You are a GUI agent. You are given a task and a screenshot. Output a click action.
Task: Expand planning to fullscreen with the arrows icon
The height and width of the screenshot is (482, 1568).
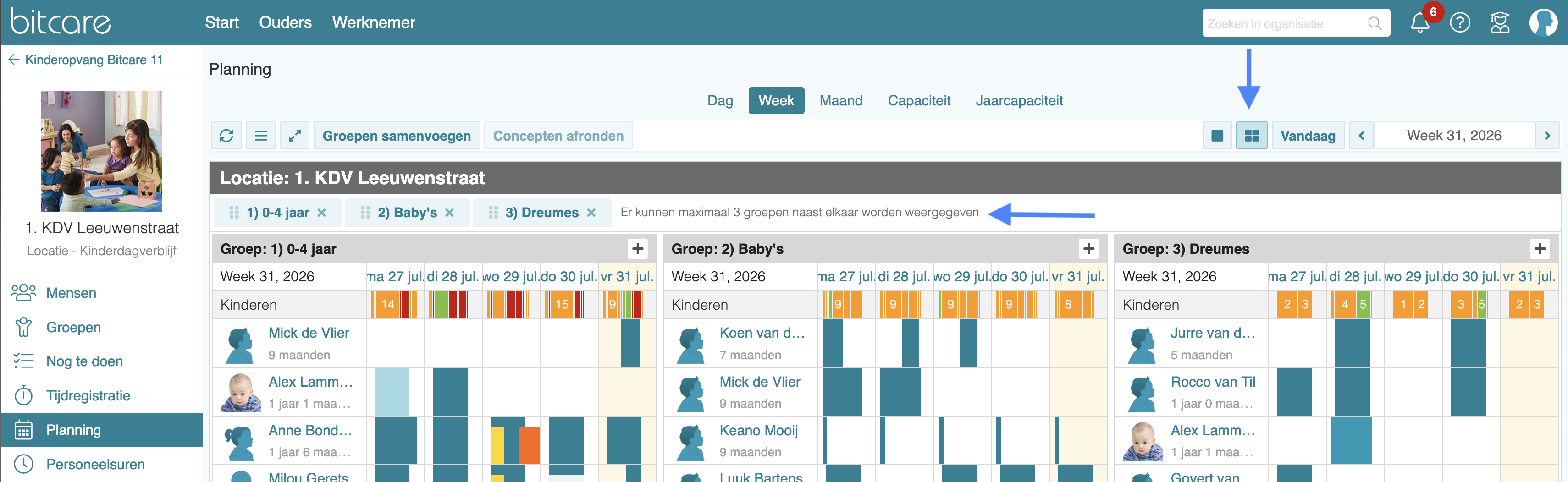click(x=295, y=136)
